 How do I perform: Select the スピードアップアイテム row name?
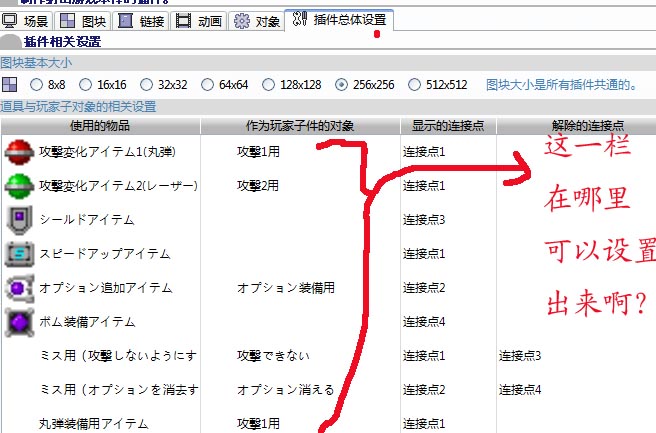click(105, 254)
